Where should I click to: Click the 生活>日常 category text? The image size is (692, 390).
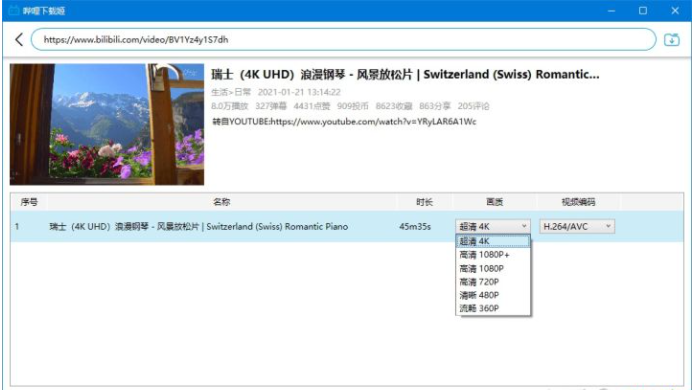231,92
